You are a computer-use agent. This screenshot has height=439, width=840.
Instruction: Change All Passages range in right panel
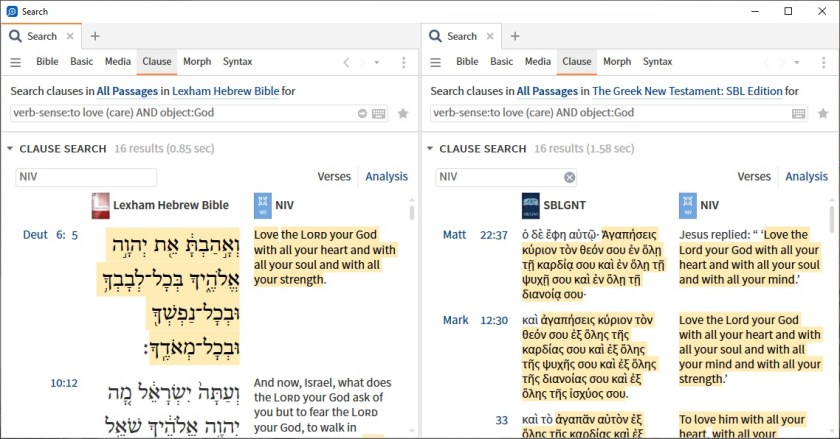tap(547, 92)
